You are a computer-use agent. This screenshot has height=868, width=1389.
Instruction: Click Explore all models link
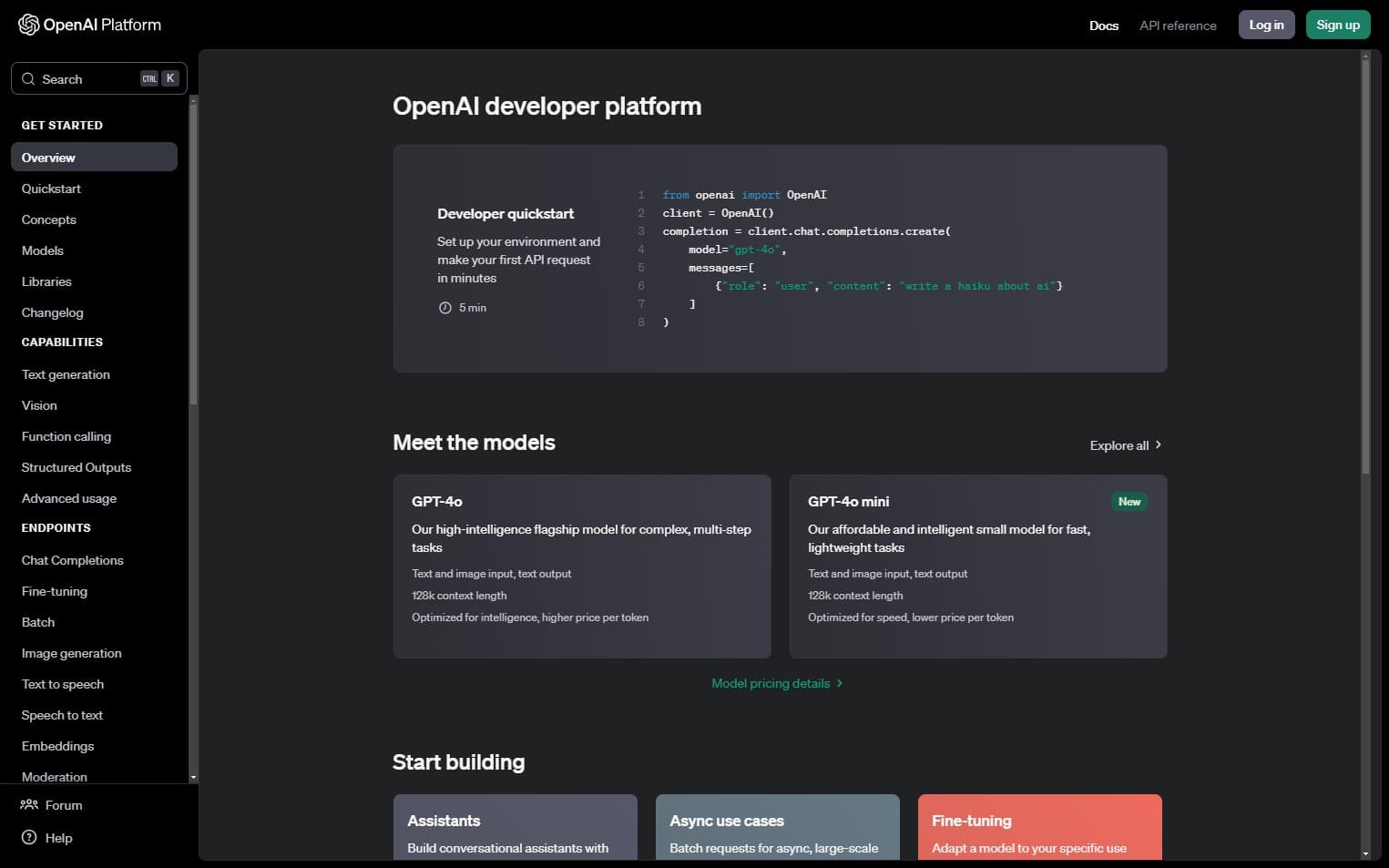(1126, 445)
